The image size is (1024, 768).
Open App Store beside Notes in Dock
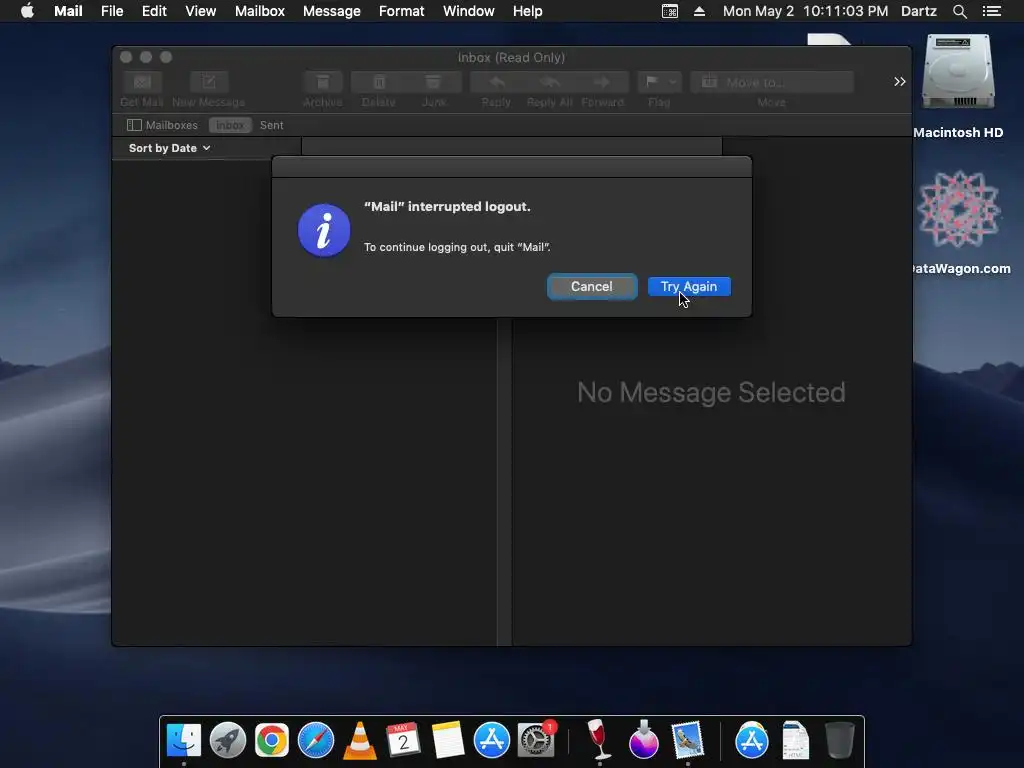(492, 740)
